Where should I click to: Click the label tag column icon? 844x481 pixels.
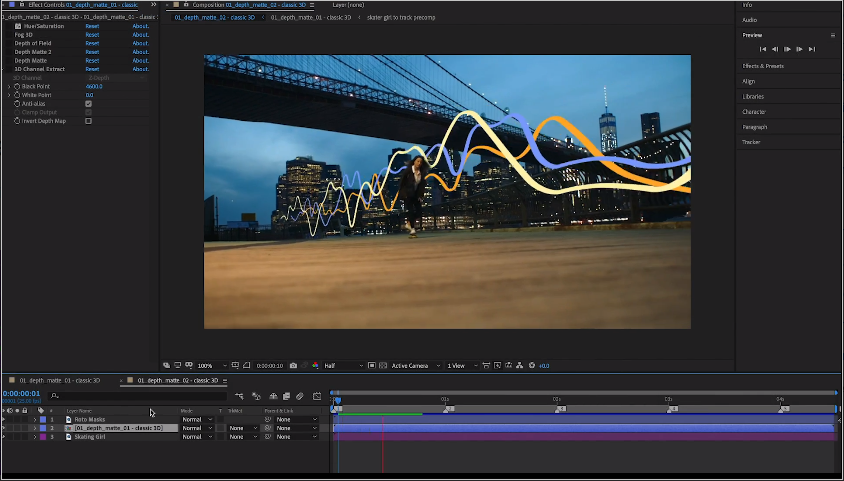pos(41,411)
